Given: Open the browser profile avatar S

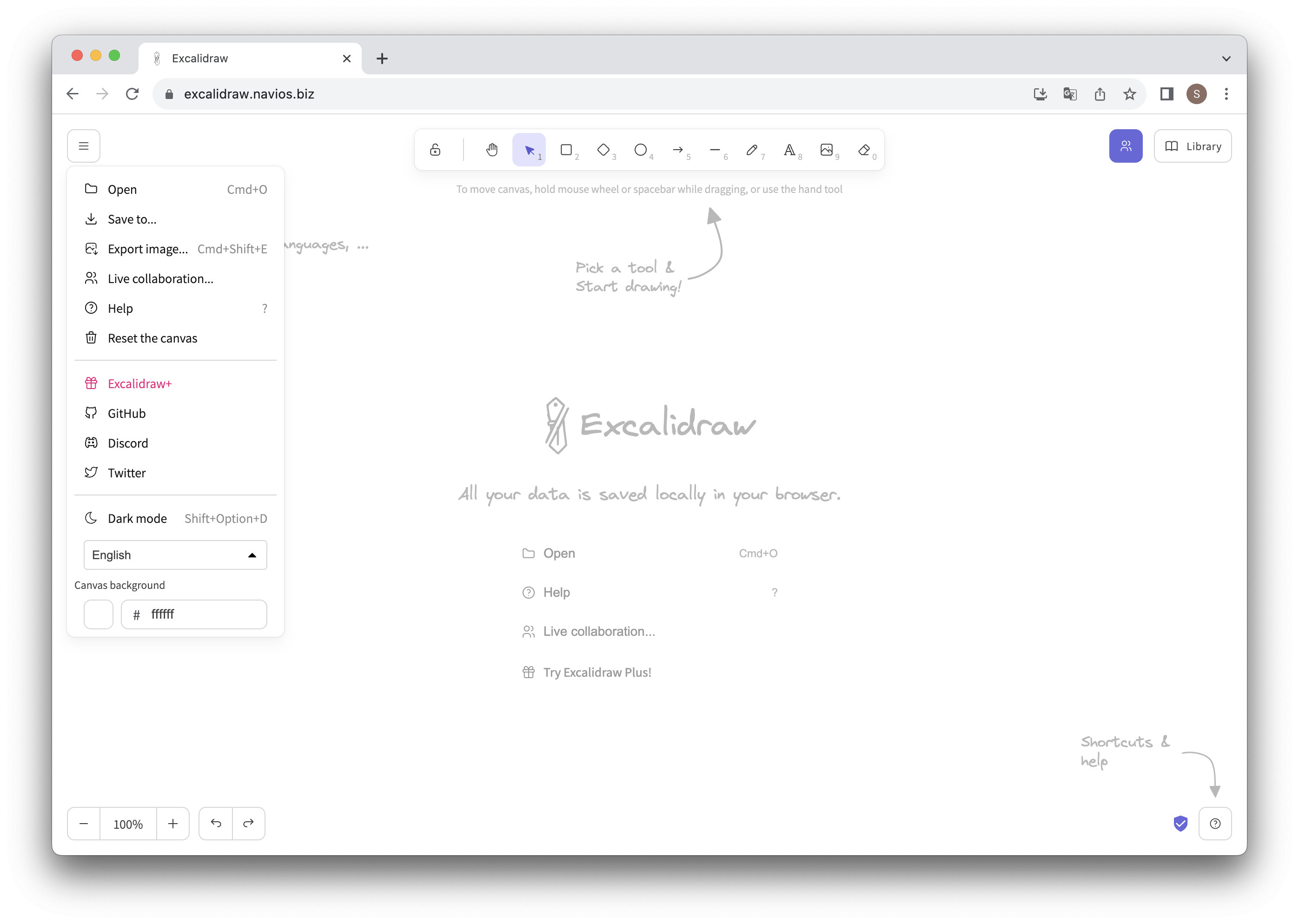Looking at the screenshot, I should 1196,94.
